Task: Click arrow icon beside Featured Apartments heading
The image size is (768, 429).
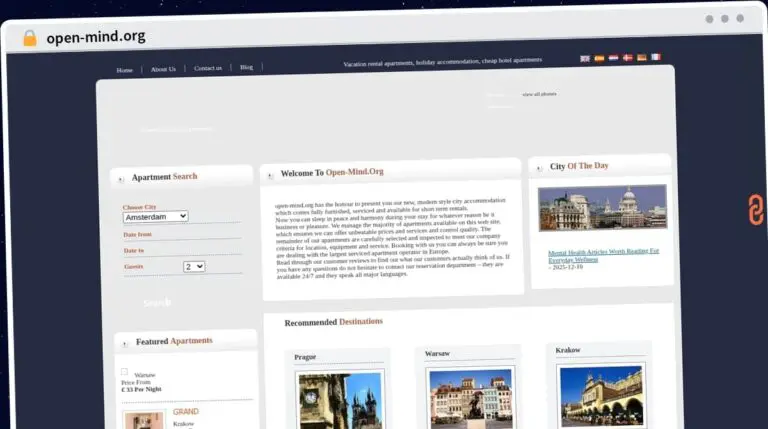Action: pyautogui.click(x=124, y=344)
